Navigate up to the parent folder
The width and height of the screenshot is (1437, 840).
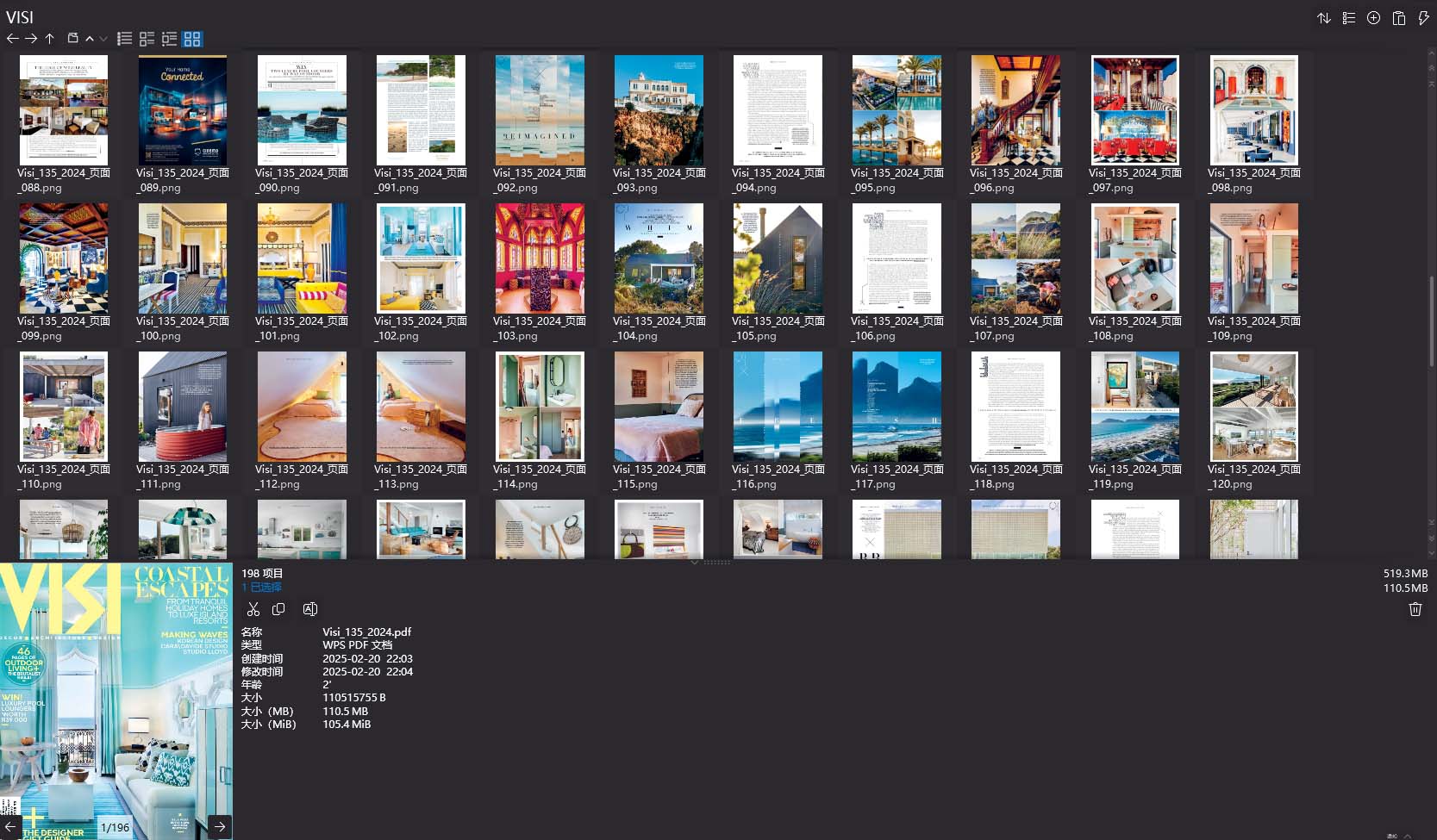(50, 39)
